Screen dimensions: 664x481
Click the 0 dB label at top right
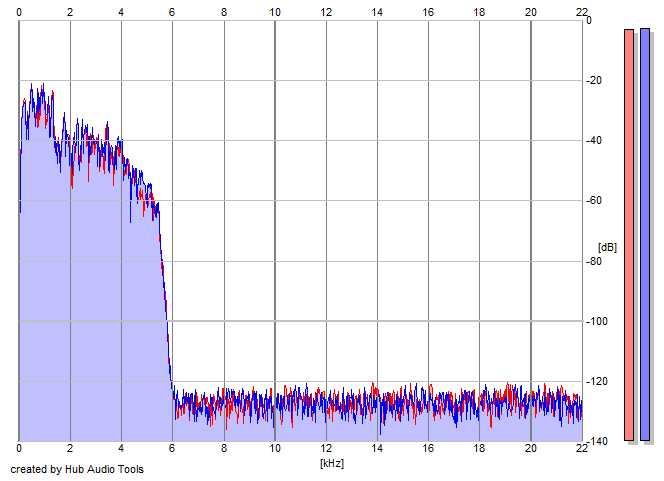point(589,20)
